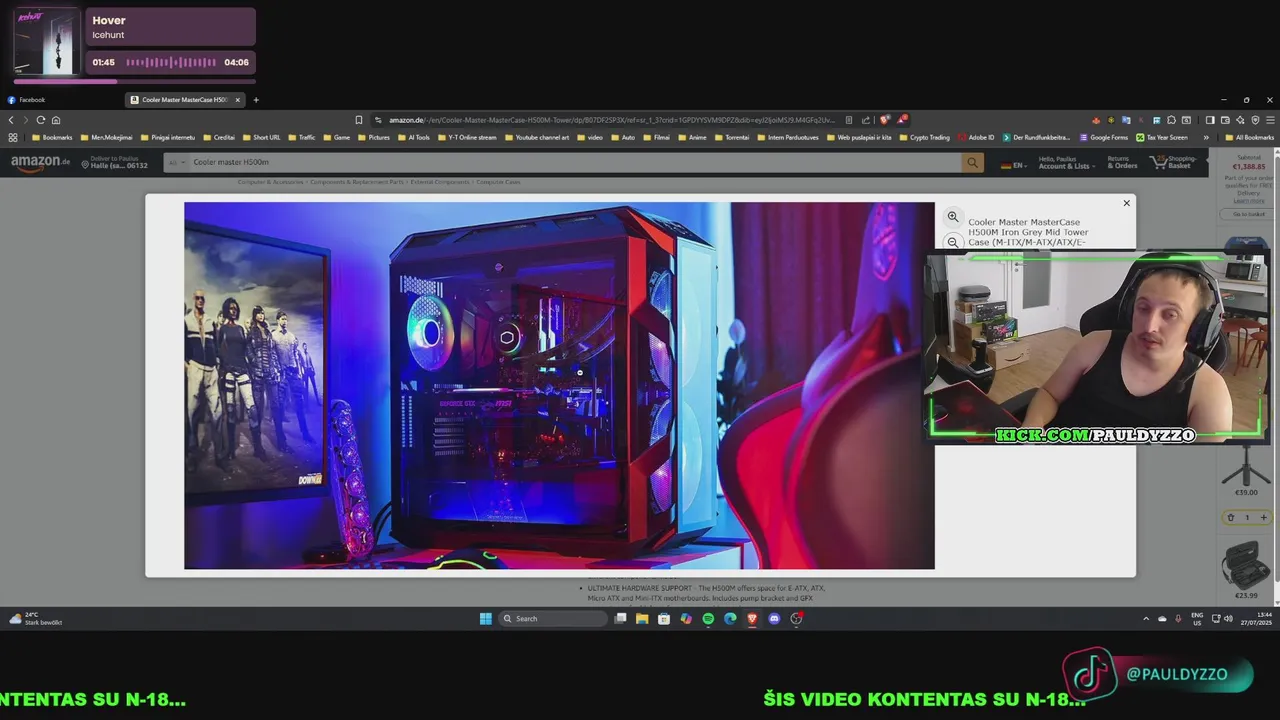Click the Amazon search field

pos(574,162)
